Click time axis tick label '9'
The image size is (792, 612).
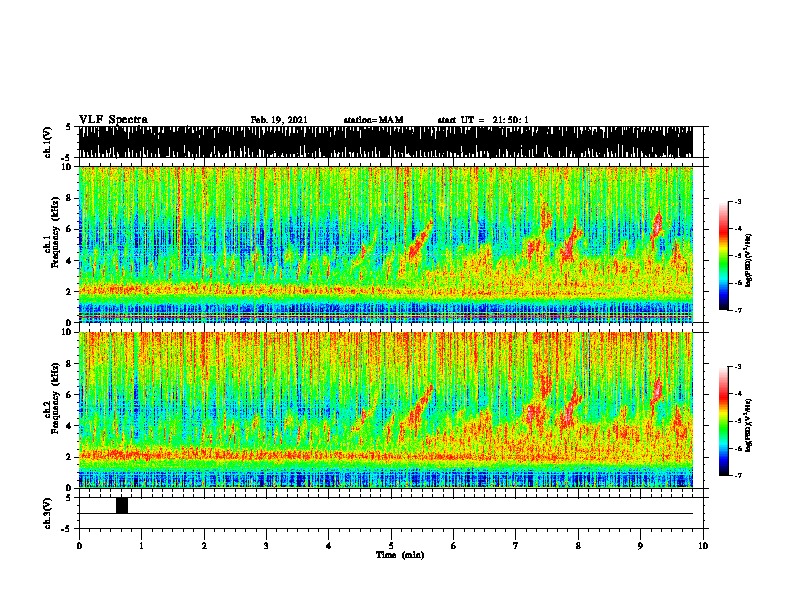(640, 545)
